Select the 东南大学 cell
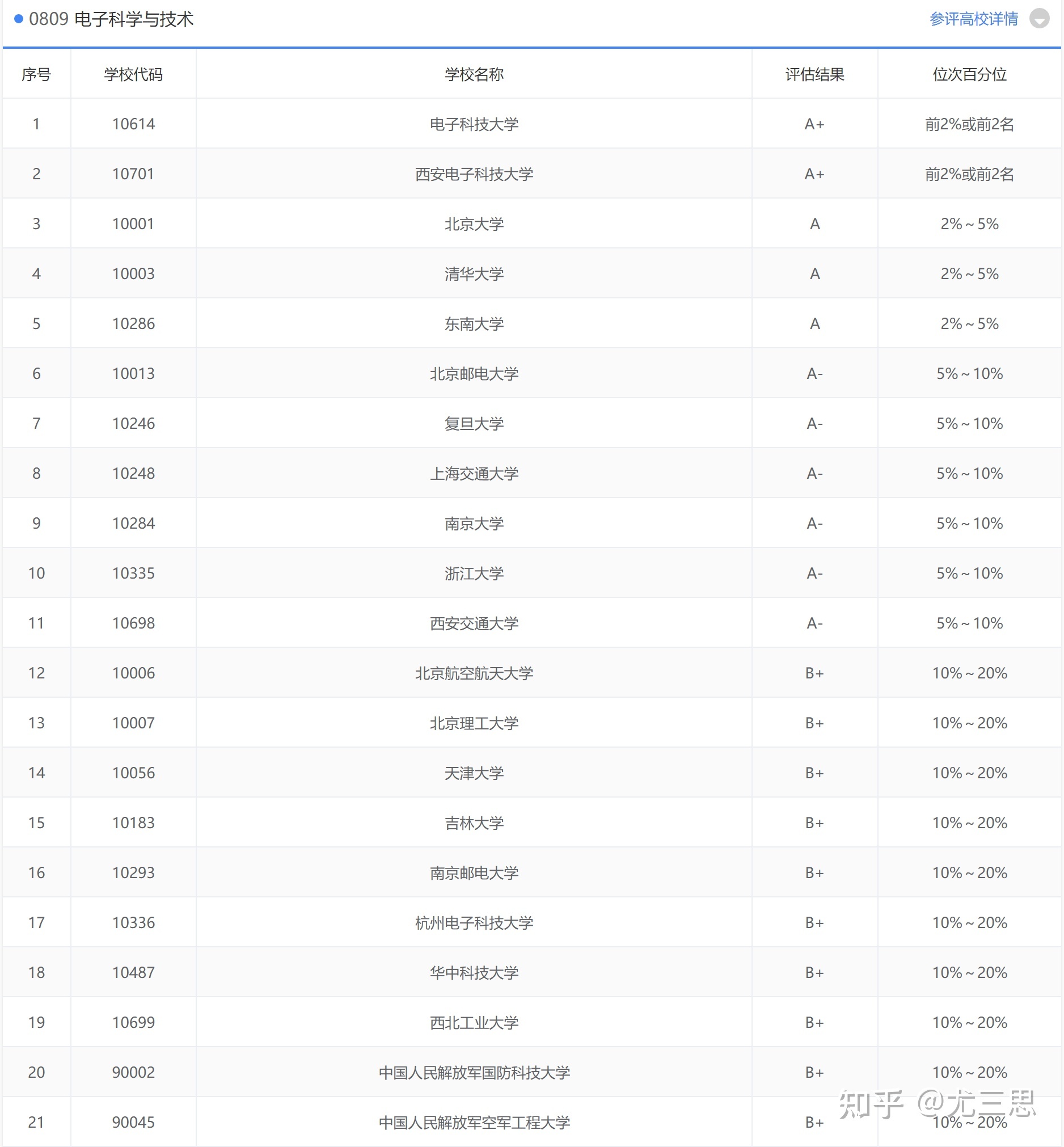The image size is (1064, 1147). (x=474, y=323)
